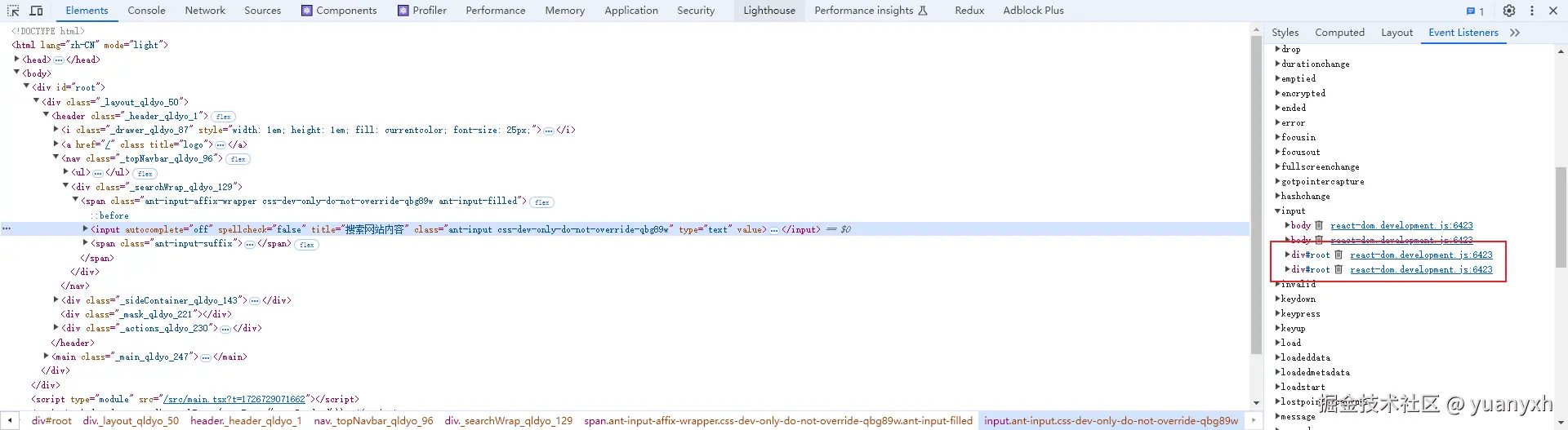
Task: Open the Performance insights tab
Action: (871, 11)
